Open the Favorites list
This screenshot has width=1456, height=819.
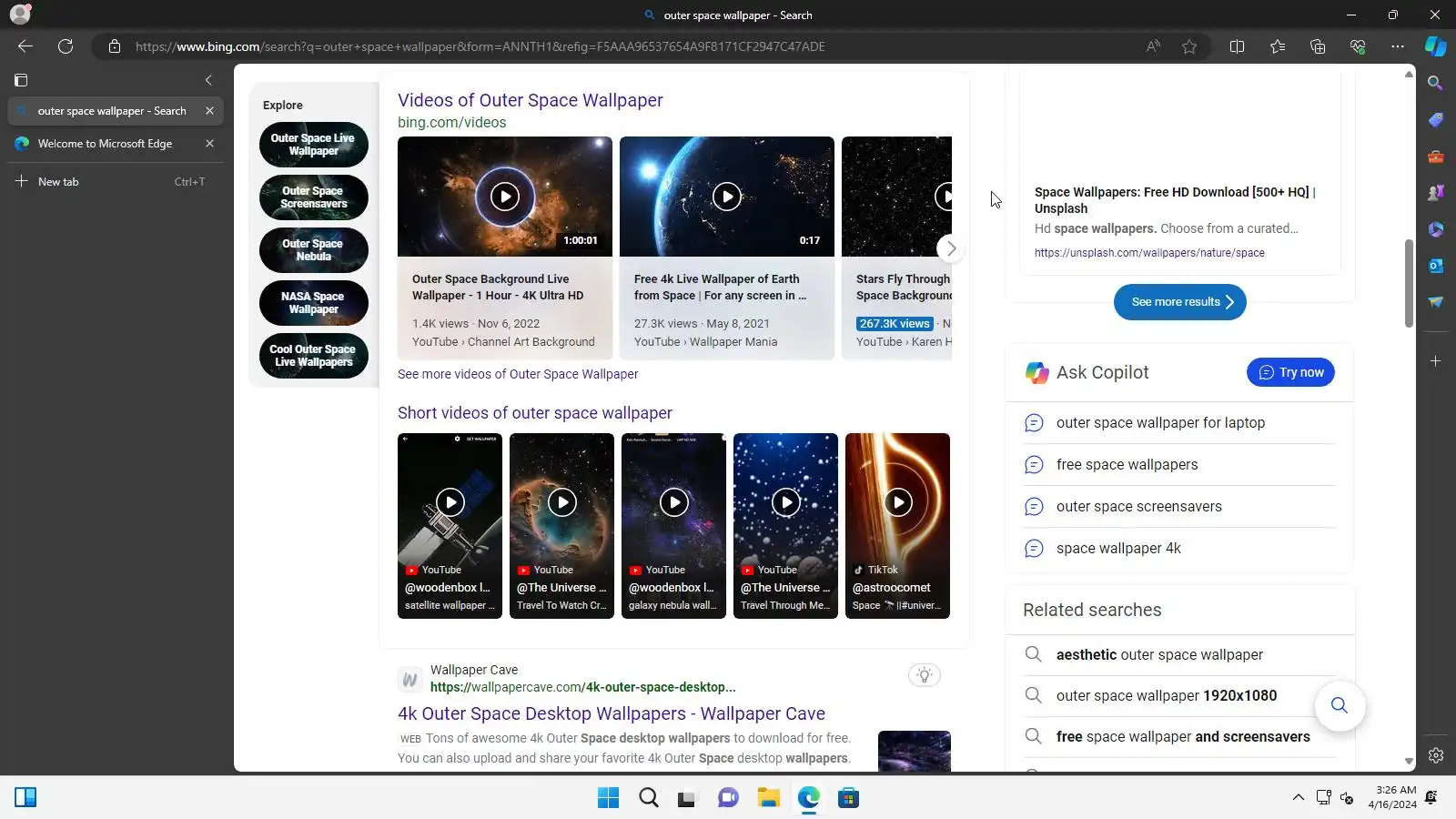(1278, 46)
